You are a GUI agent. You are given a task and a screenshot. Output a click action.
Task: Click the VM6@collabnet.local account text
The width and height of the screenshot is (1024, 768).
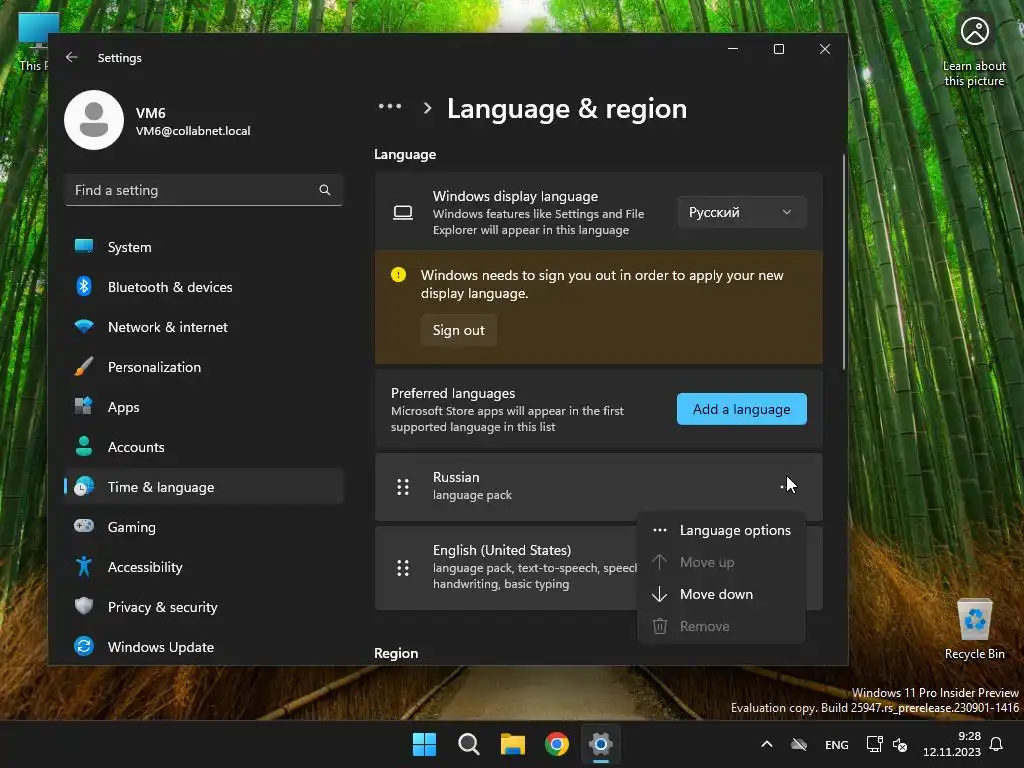[193, 131]
